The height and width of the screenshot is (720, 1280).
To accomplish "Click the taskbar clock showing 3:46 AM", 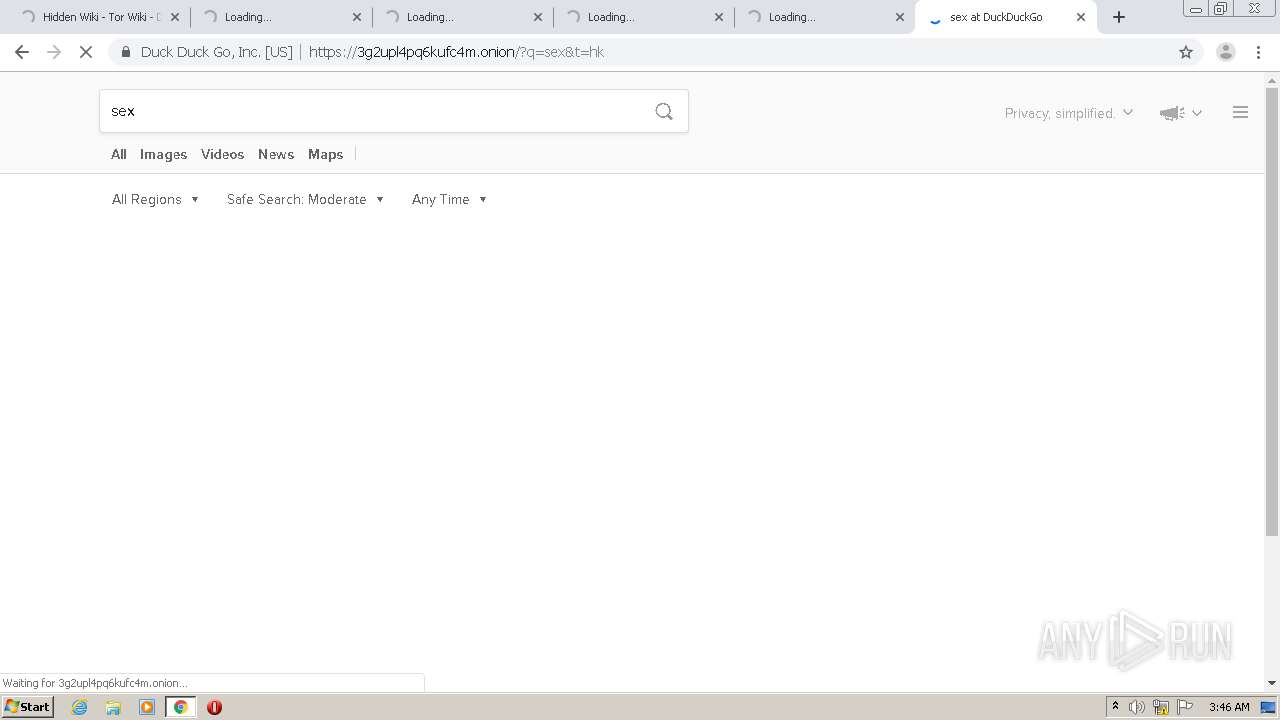I will [x=1229, y=707].
